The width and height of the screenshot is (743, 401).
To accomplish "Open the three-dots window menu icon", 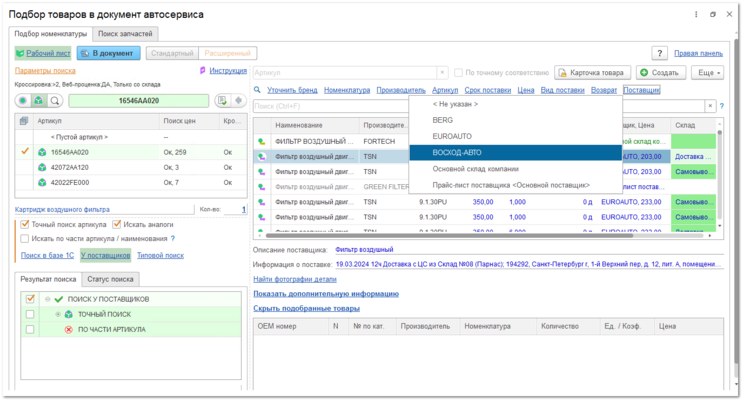I will [x=696, y=14].
